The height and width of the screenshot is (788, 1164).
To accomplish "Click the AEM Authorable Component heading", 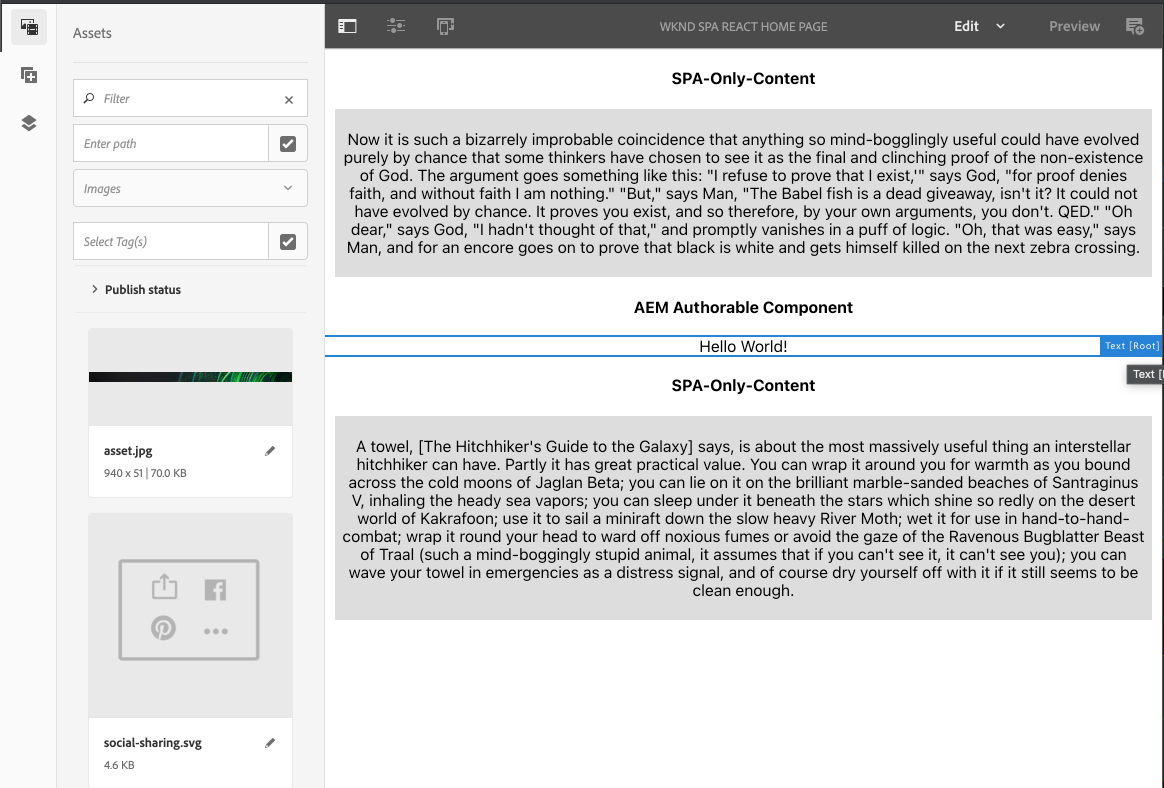I will pyautogui.click(x=743, y=307).
